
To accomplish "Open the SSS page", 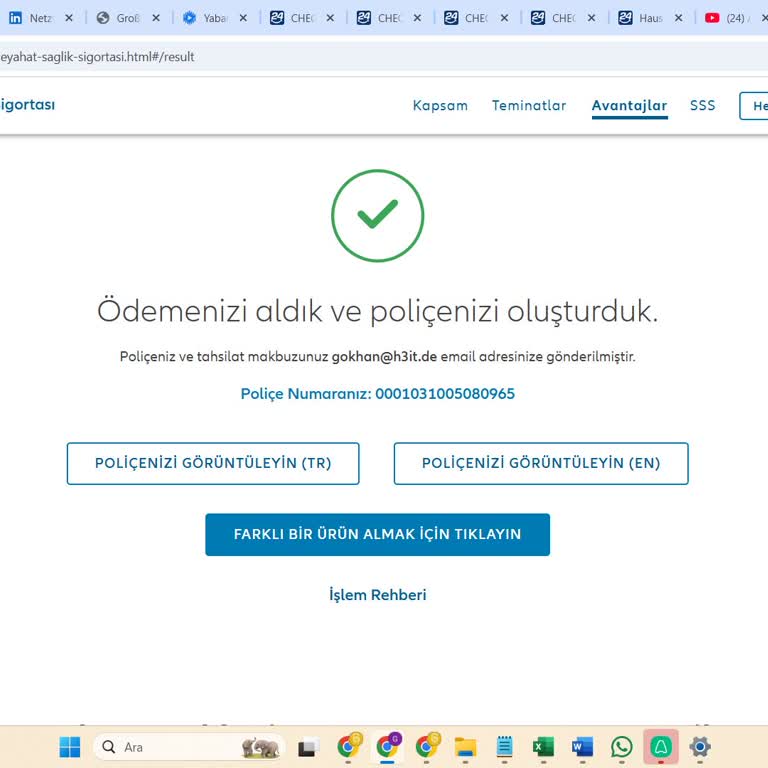I will tap(702, 106).
